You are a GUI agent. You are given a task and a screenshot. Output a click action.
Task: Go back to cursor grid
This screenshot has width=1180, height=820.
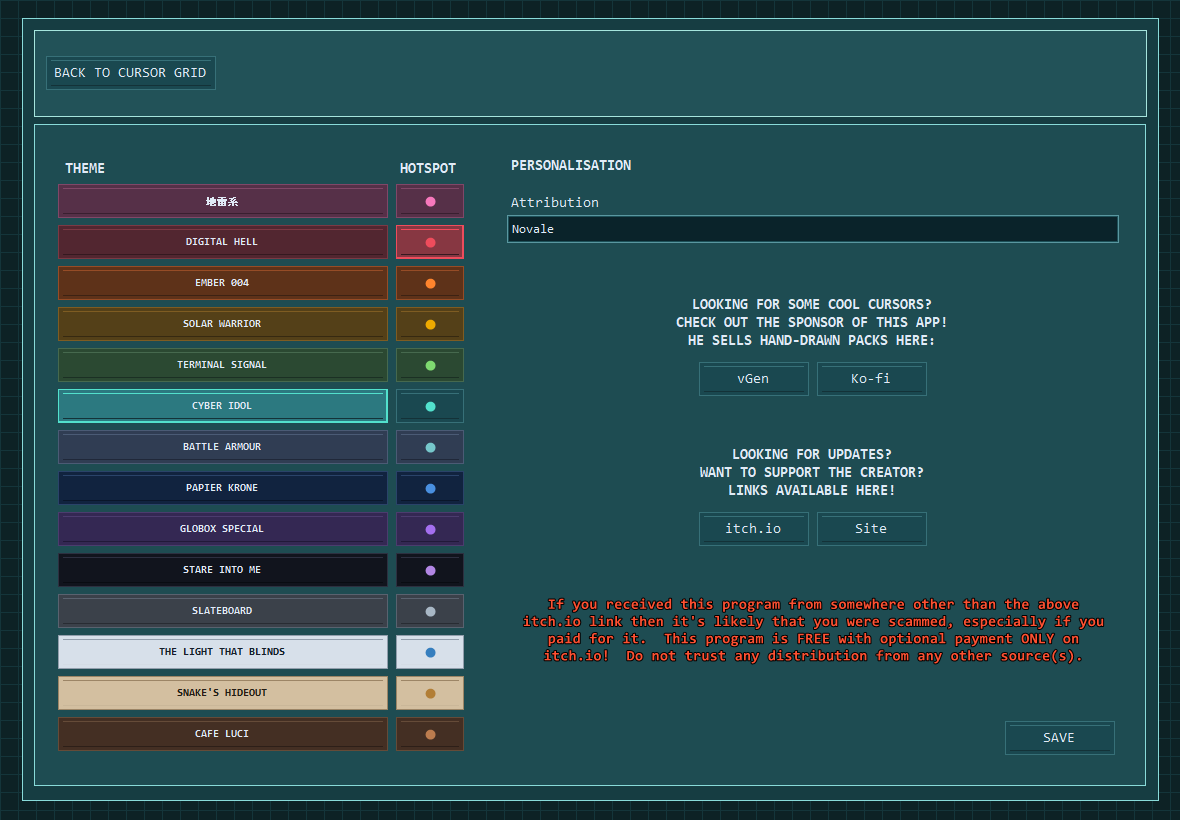[x=130, y=73]
